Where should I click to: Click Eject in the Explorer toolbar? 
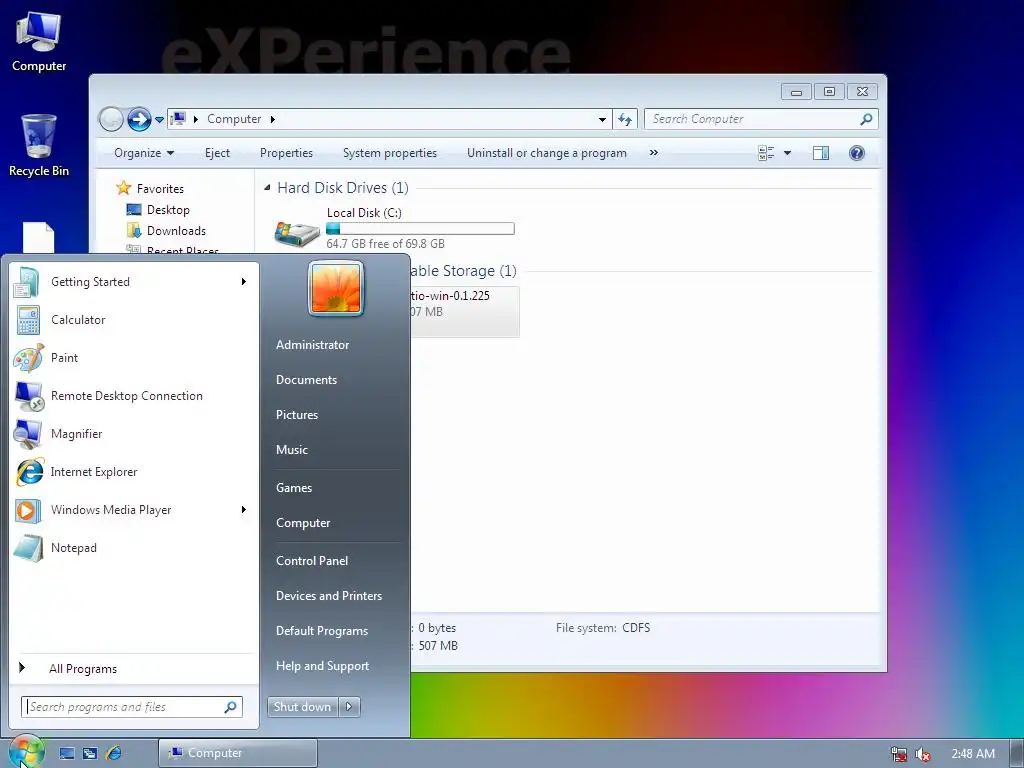pyautogui.click(x=217, y=153)
